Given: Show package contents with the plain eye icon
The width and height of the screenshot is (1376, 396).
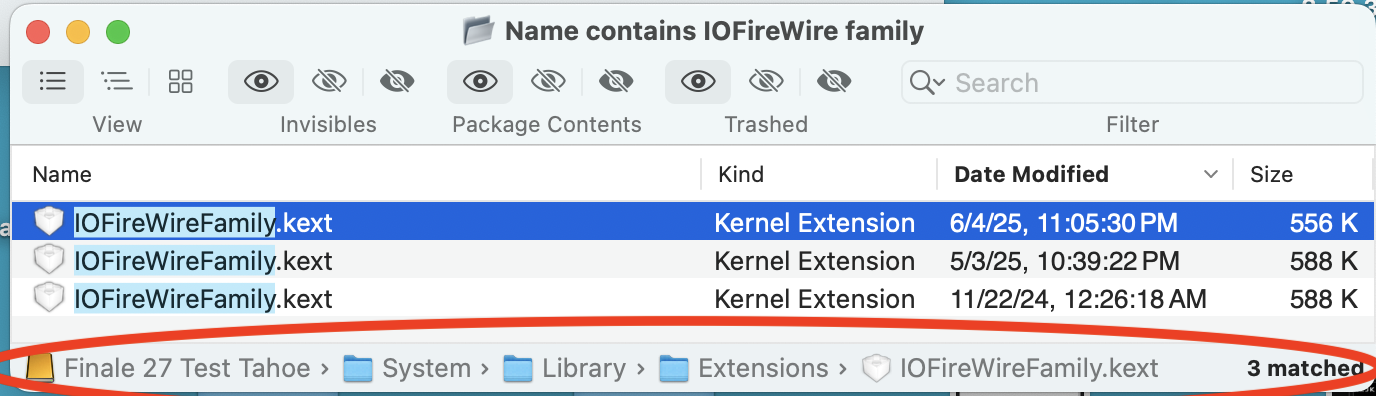Looking at the screenshot, I should point(480,82).
